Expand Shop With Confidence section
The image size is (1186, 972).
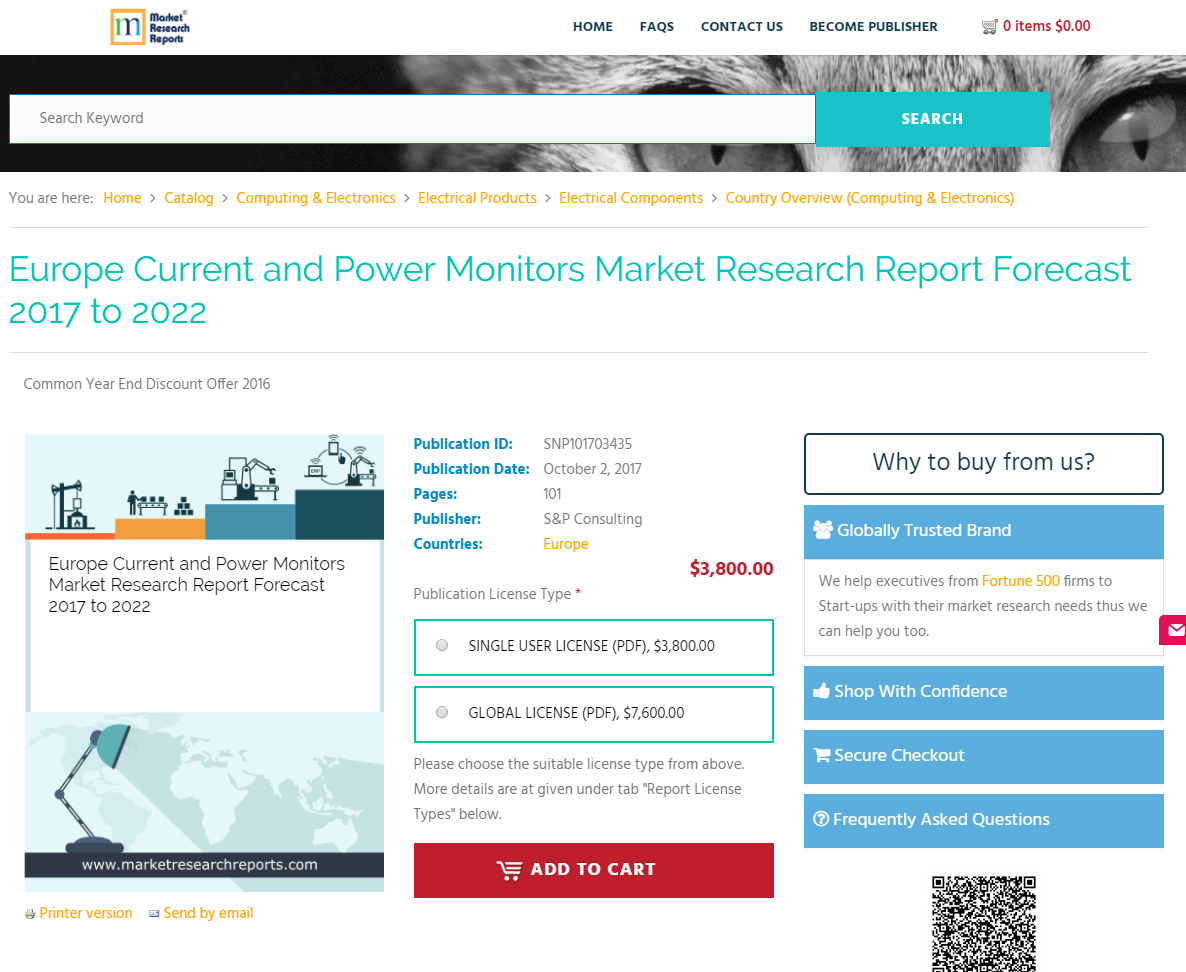pyautogui.click(x=983, y=692)
